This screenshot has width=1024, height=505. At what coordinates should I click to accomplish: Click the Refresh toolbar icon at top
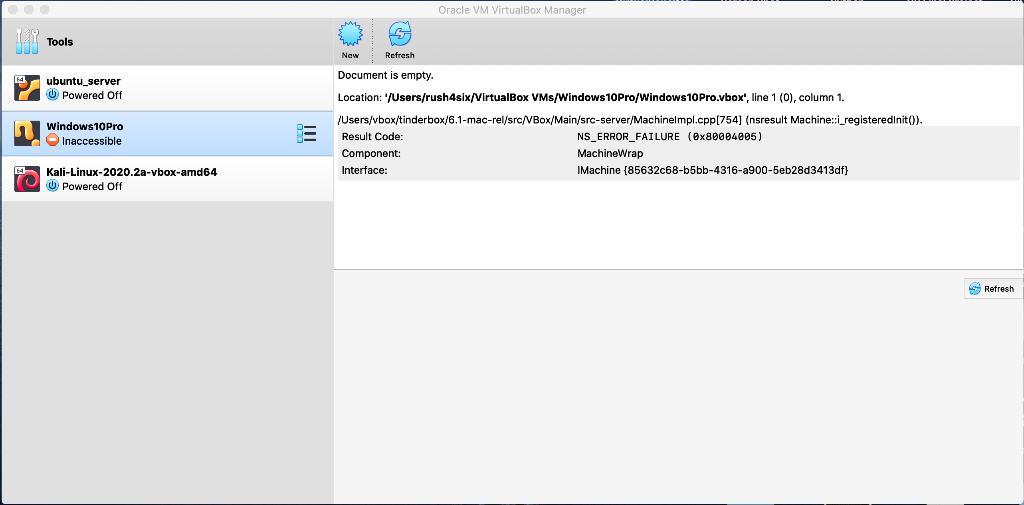400,34
